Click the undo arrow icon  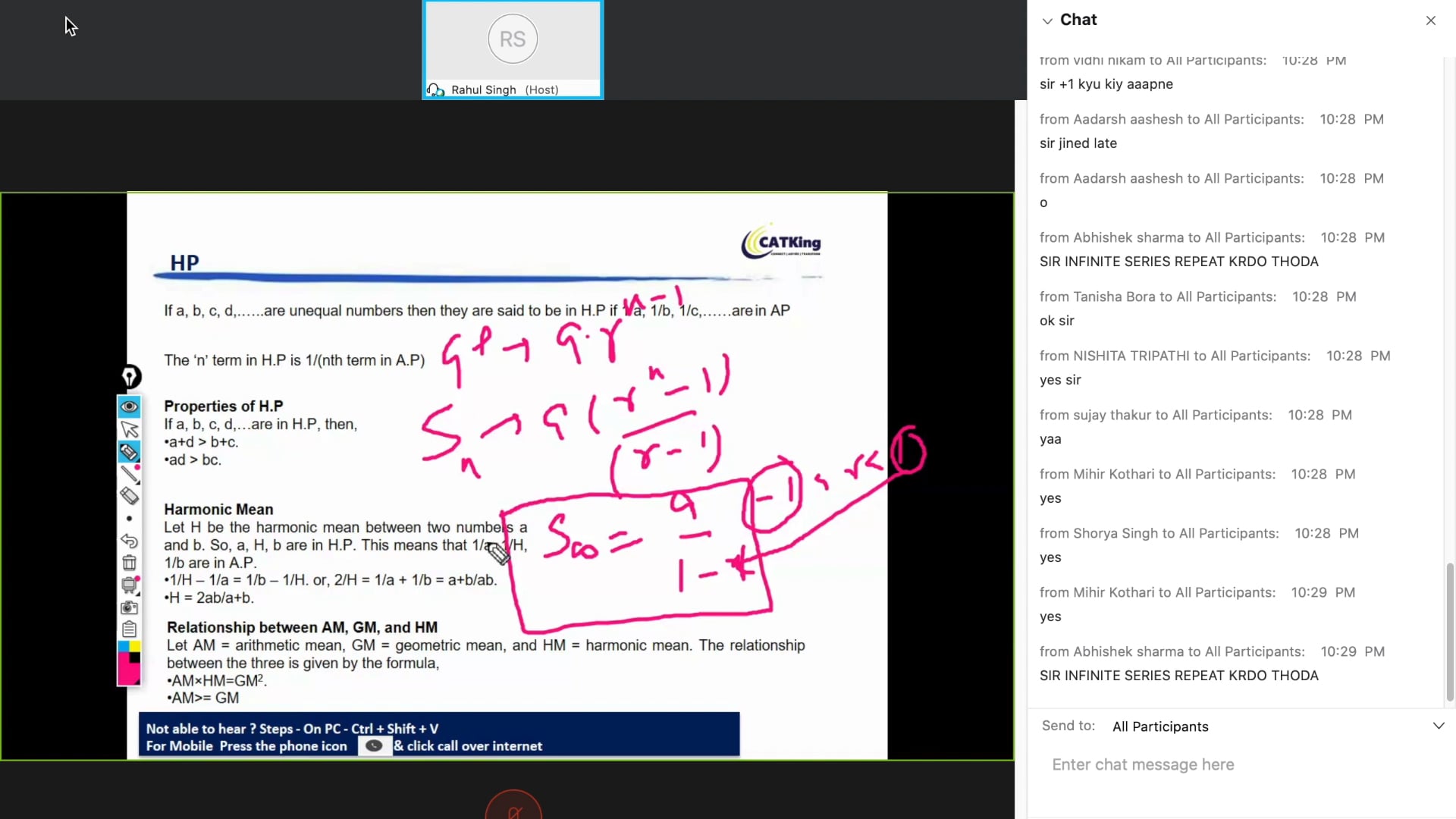[x=129, y=541]
